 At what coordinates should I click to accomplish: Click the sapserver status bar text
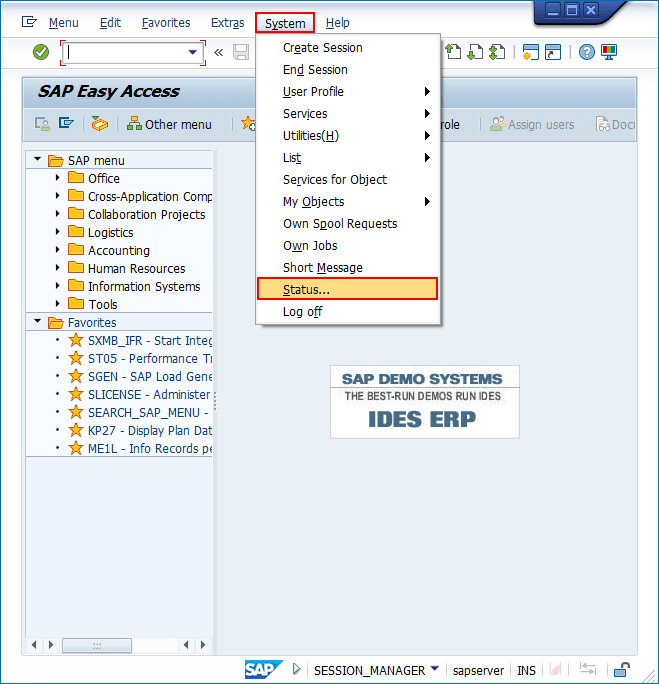point(478,670)
